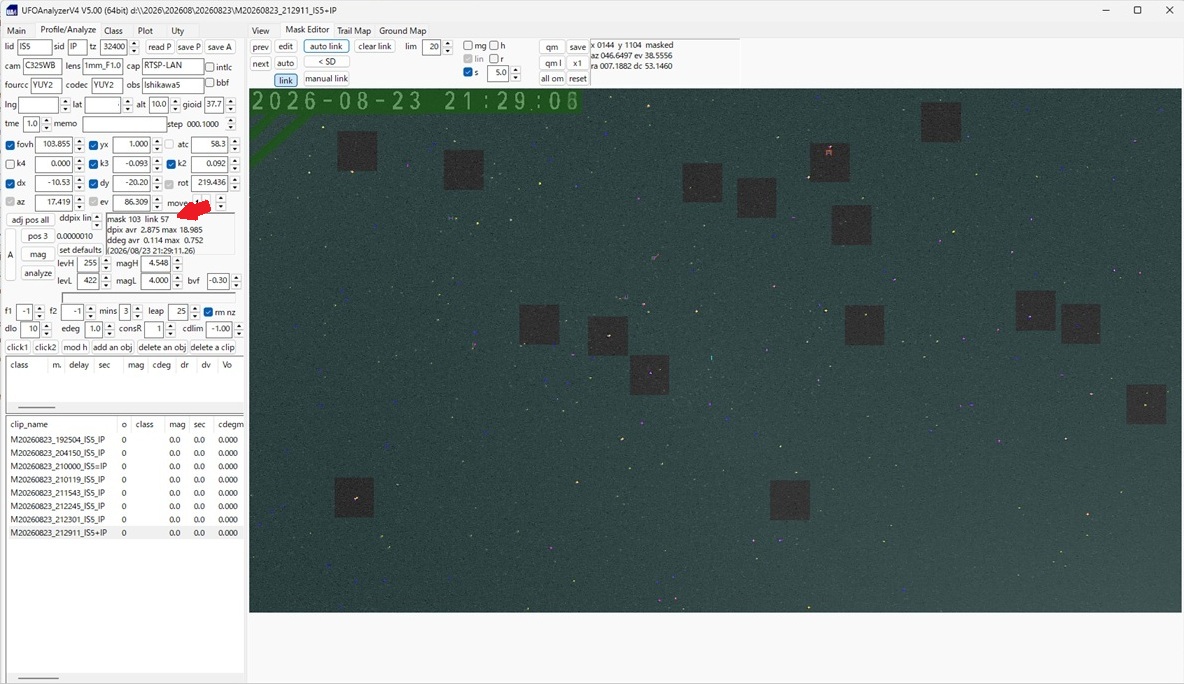Click the set defaults button
This screenshot has width=1184, height=684.
pos(80,250)
